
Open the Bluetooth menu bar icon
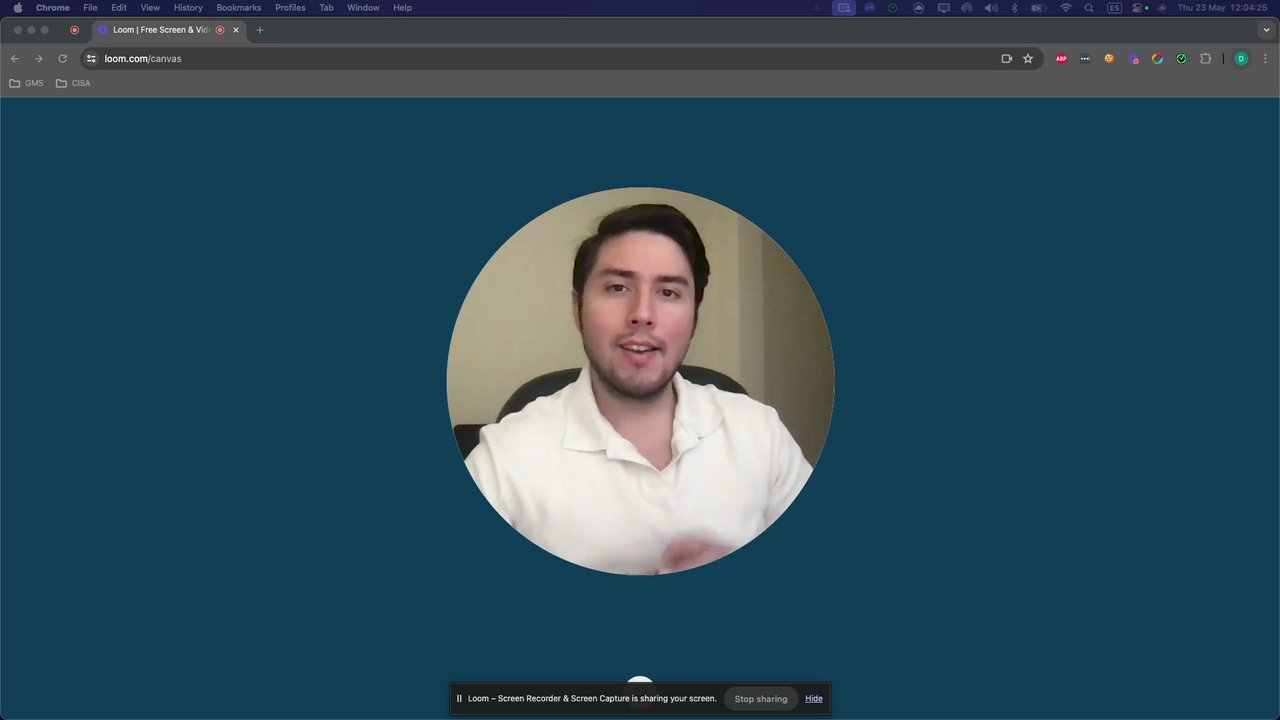[x=1014, y=7]
